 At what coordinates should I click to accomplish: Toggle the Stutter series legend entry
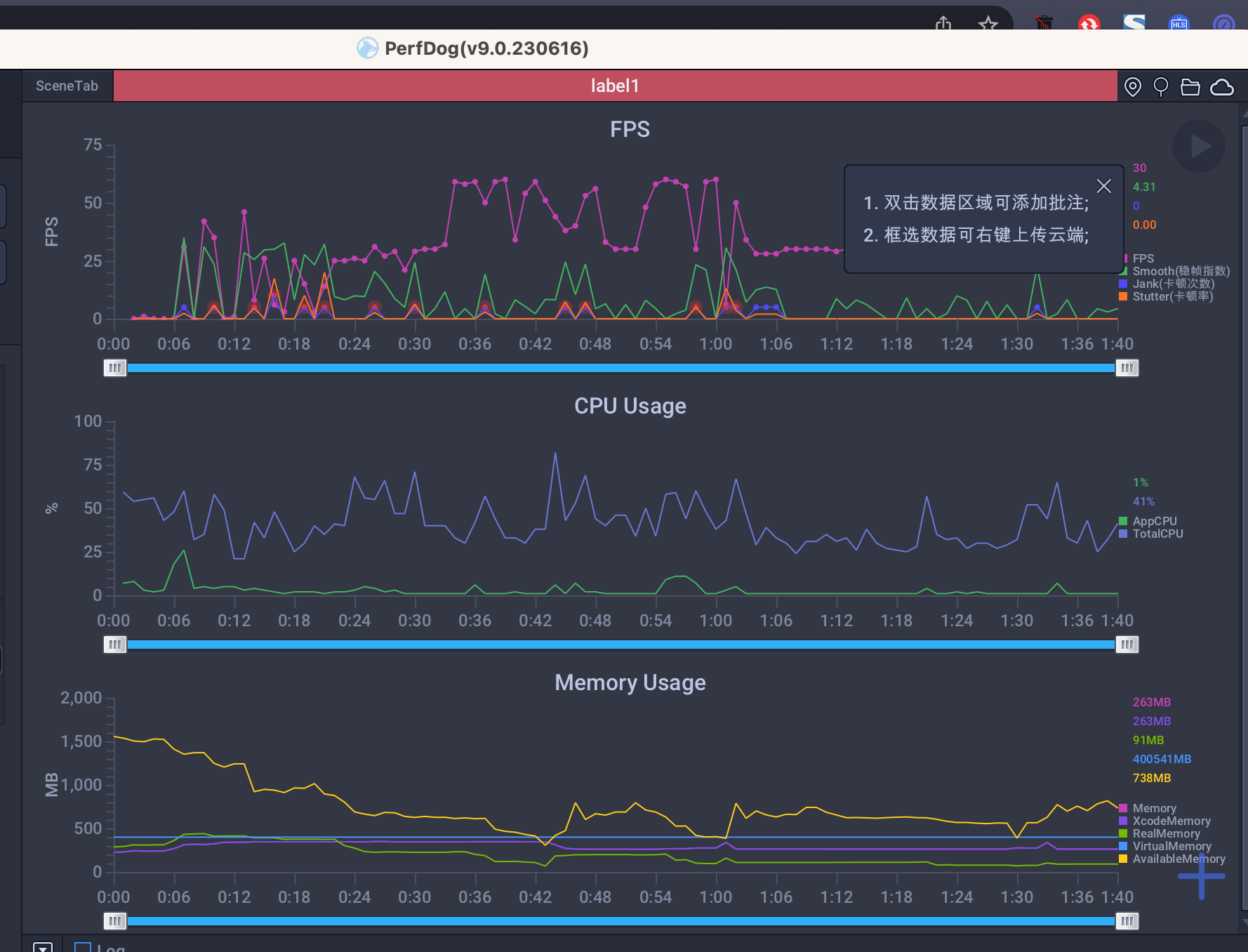tap(1167, 296)
